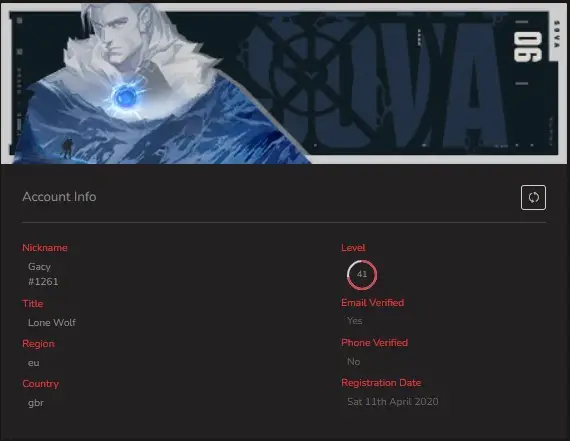The width and height of the screenshot is (570, 441).
Task: Click the Level label
Action: click(x=353, y=248)
